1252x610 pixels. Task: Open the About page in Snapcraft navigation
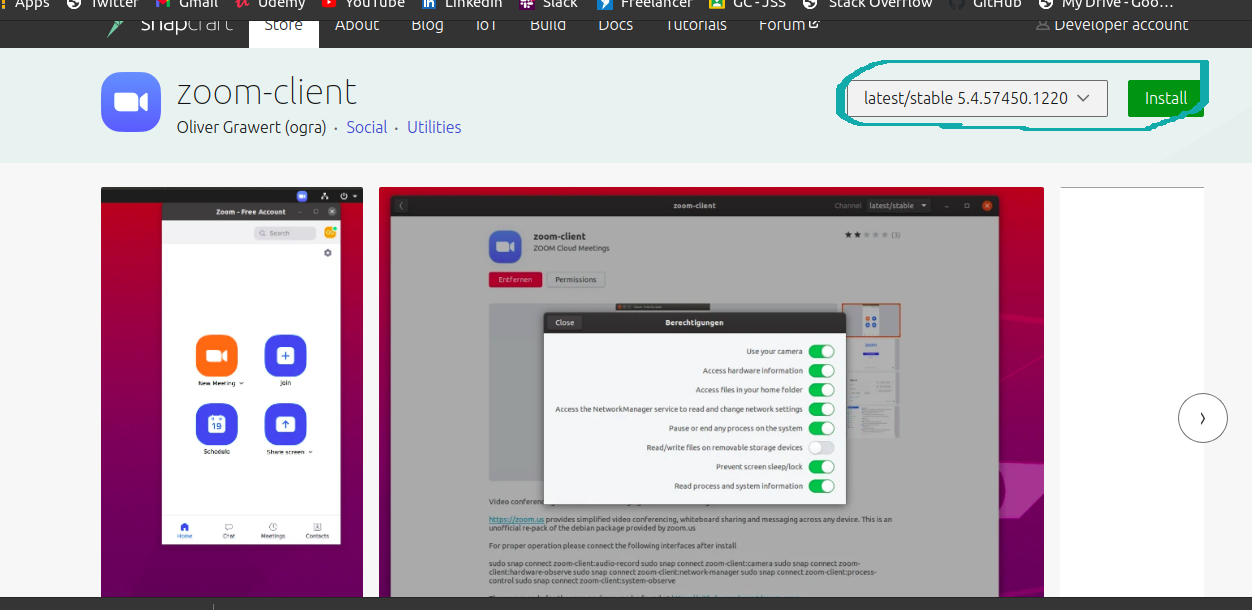(357, 24)
